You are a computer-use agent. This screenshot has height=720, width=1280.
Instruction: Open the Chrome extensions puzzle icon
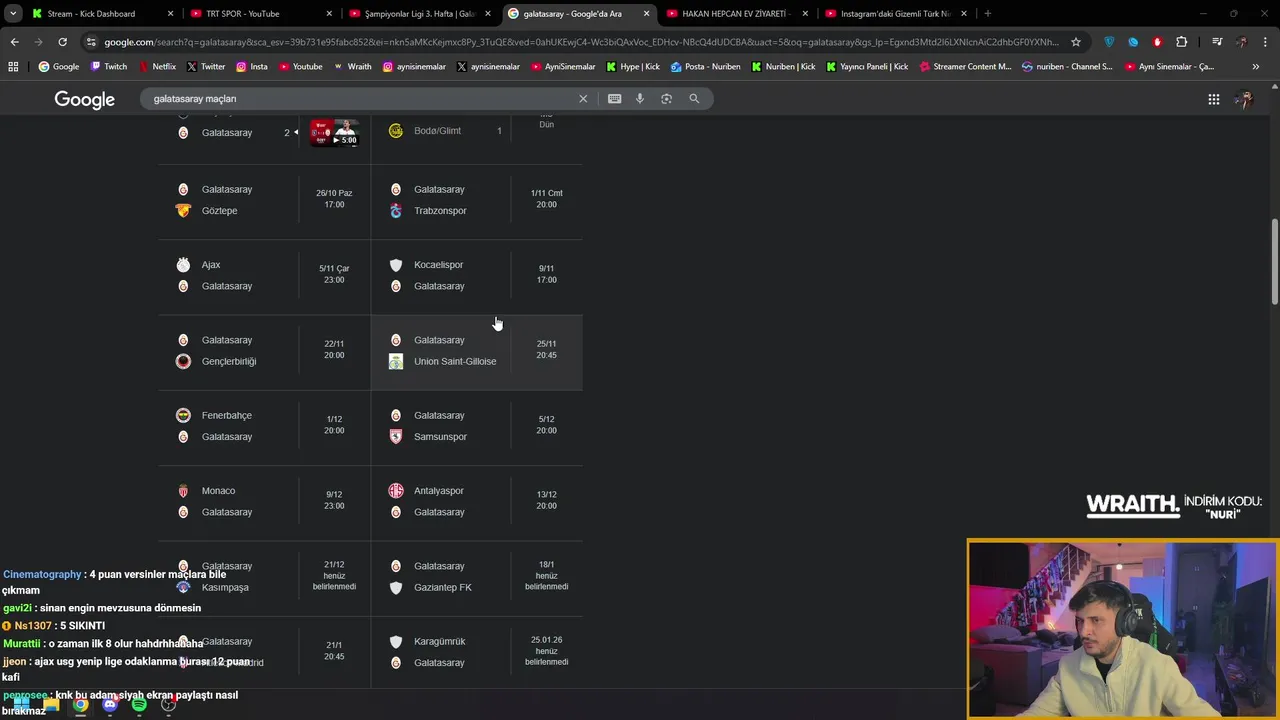[x=1181, y=42]
